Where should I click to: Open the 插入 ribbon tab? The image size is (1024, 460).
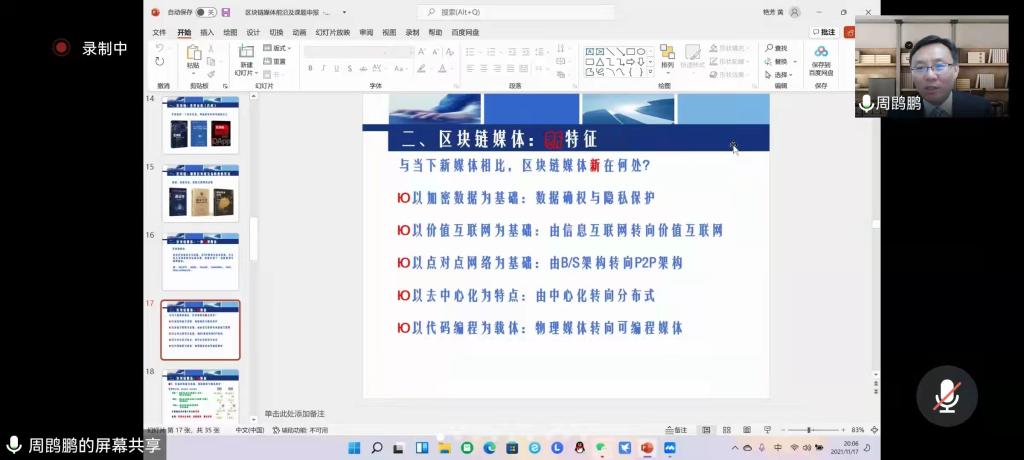207,32
